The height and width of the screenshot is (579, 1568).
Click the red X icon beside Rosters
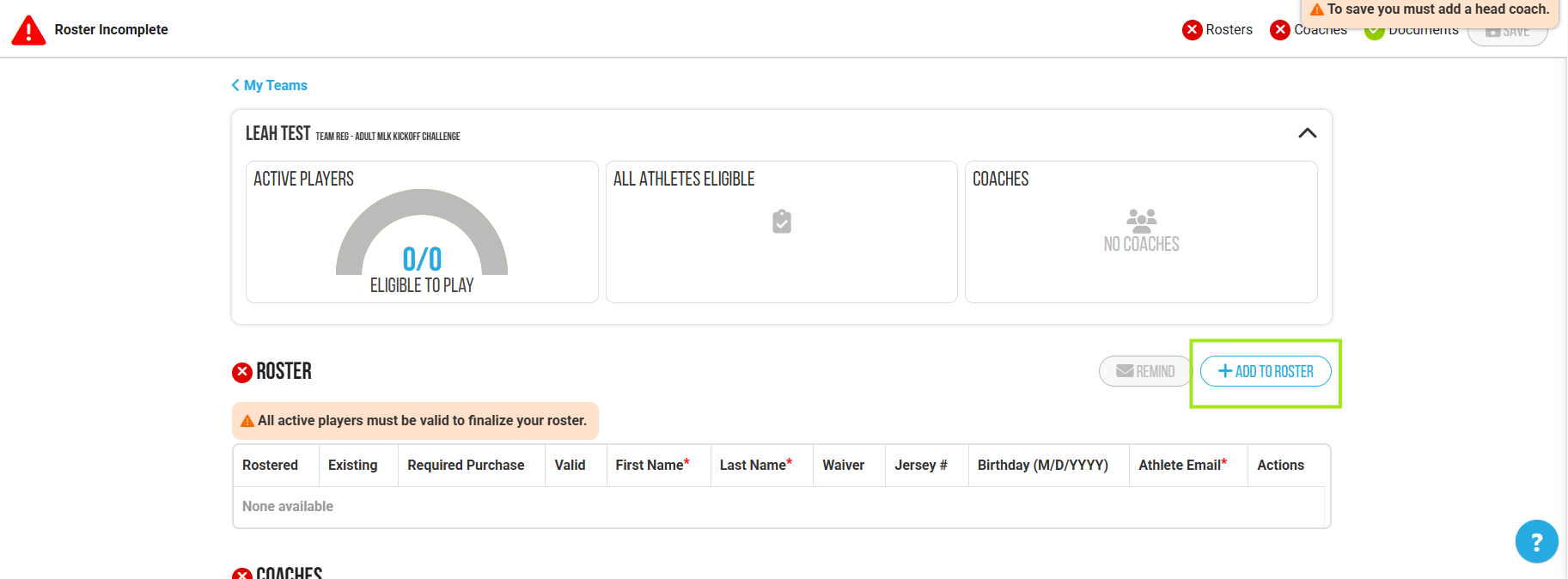click(x=1192, y=30)
